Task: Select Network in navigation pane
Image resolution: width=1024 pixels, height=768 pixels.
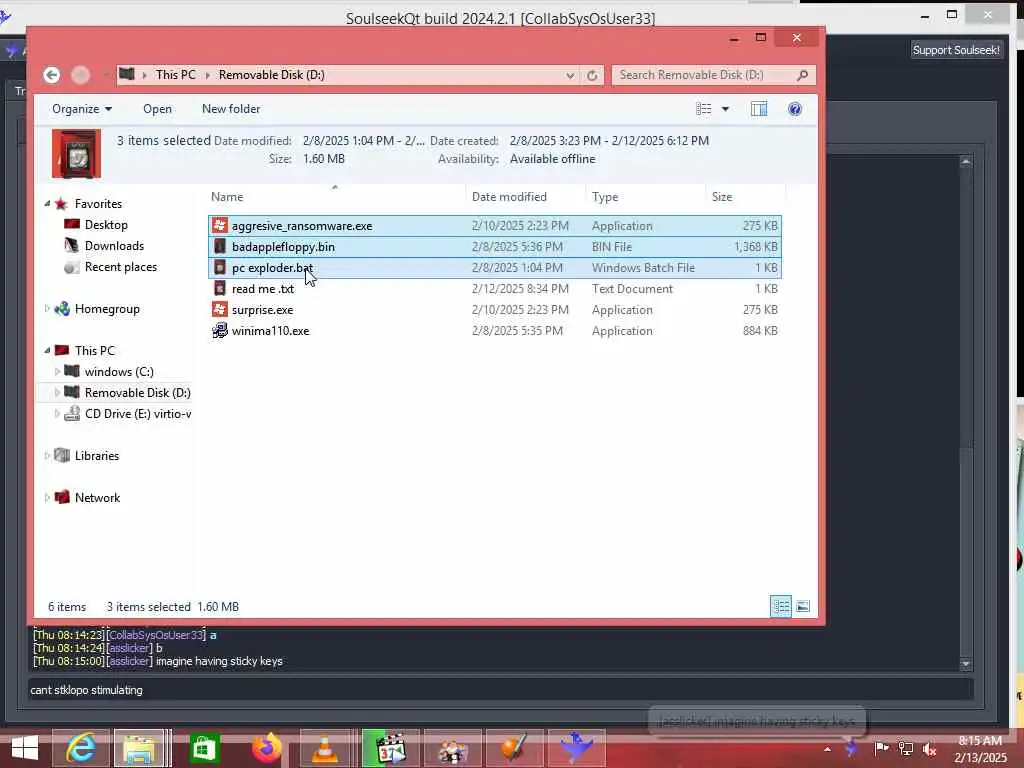Action: click(x=87, y=498)
